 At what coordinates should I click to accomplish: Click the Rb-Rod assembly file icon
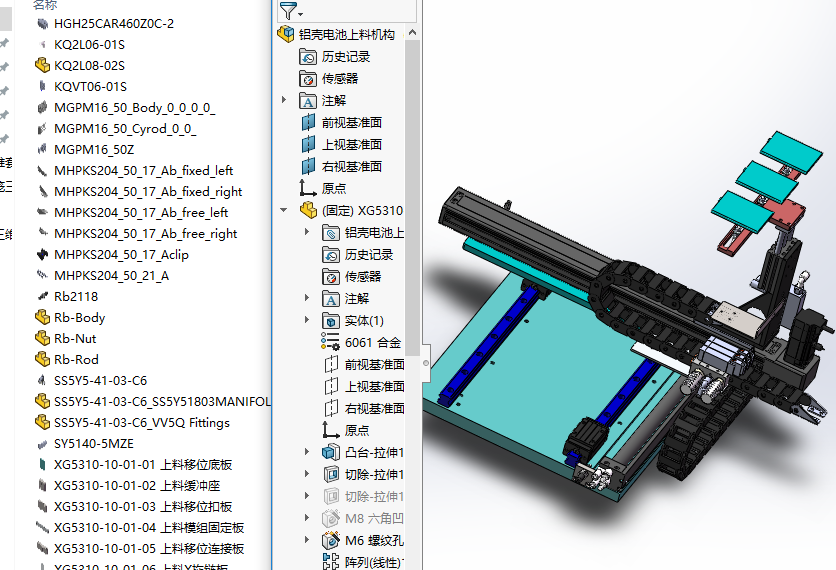42,359
